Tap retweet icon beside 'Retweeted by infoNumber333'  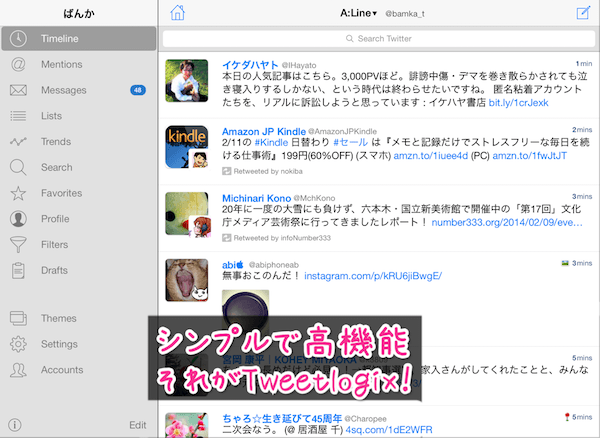click(227, 238)
